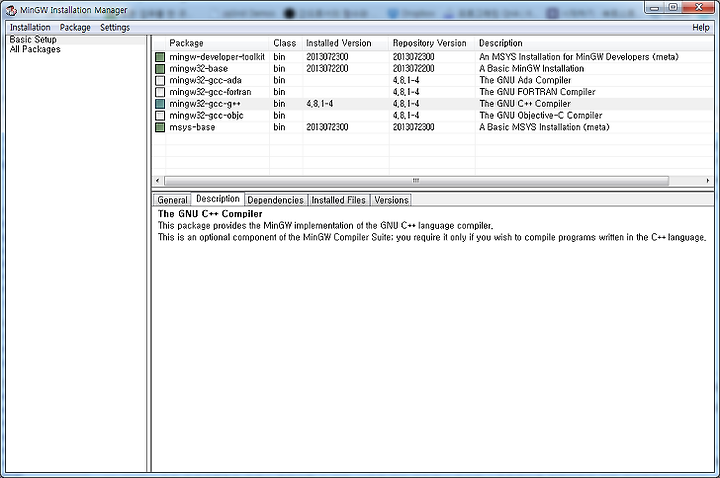Close the MinGW Installation Manager window

click(x=698, y=7)
